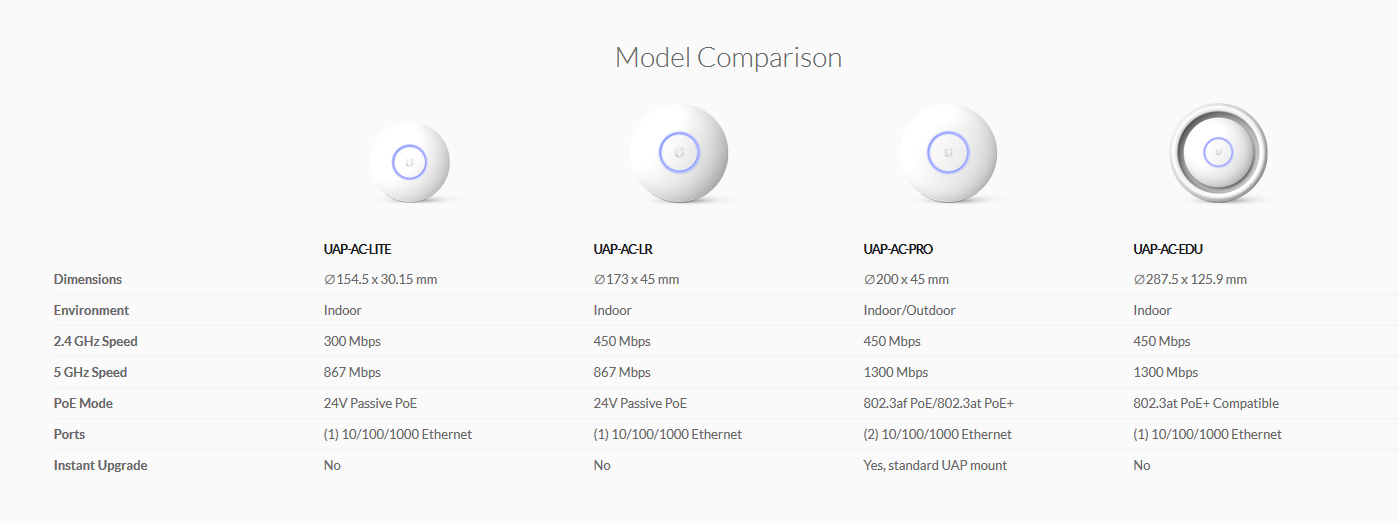
Task: Select the UAP-AC-LR model heading
Action: click(x=623, y=249)
